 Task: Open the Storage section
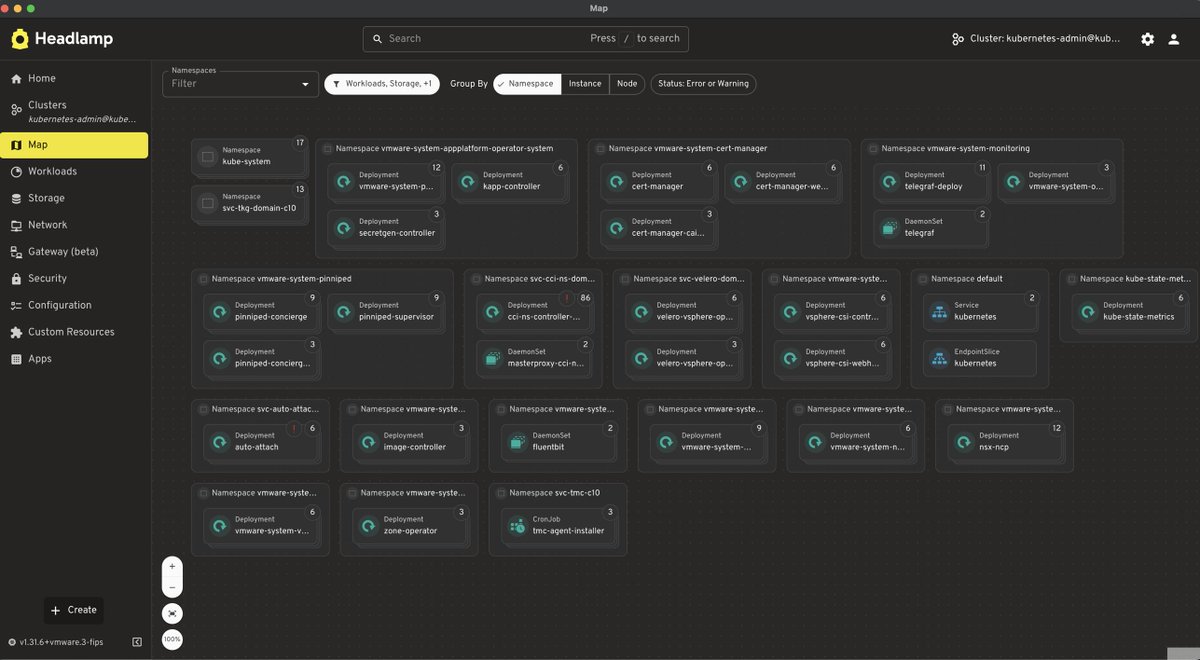coord(74,198)
